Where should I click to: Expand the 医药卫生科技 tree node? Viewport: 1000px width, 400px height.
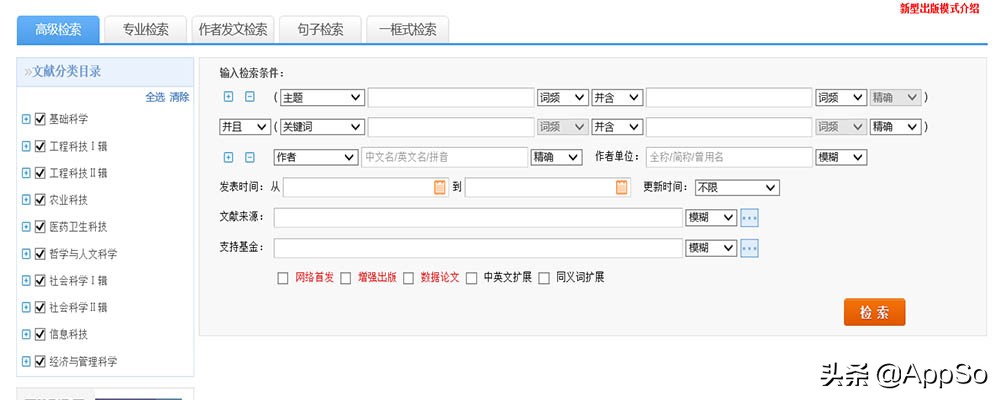coord(26,226)
